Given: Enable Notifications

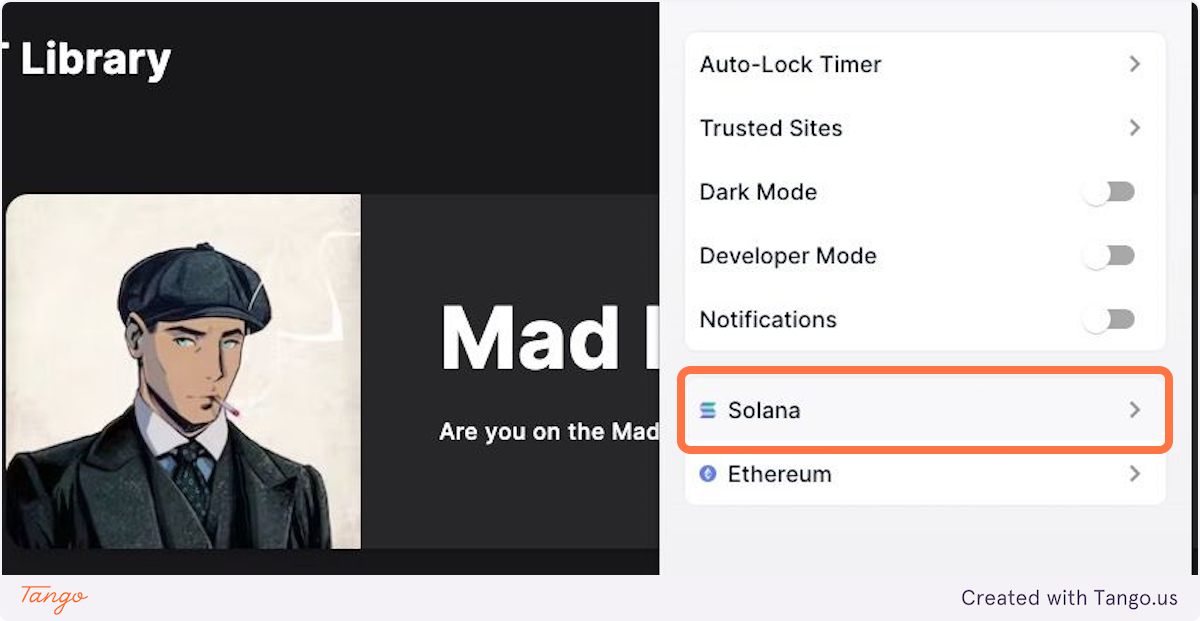Looking at the screenshot, I should [x=1110, y=319].
